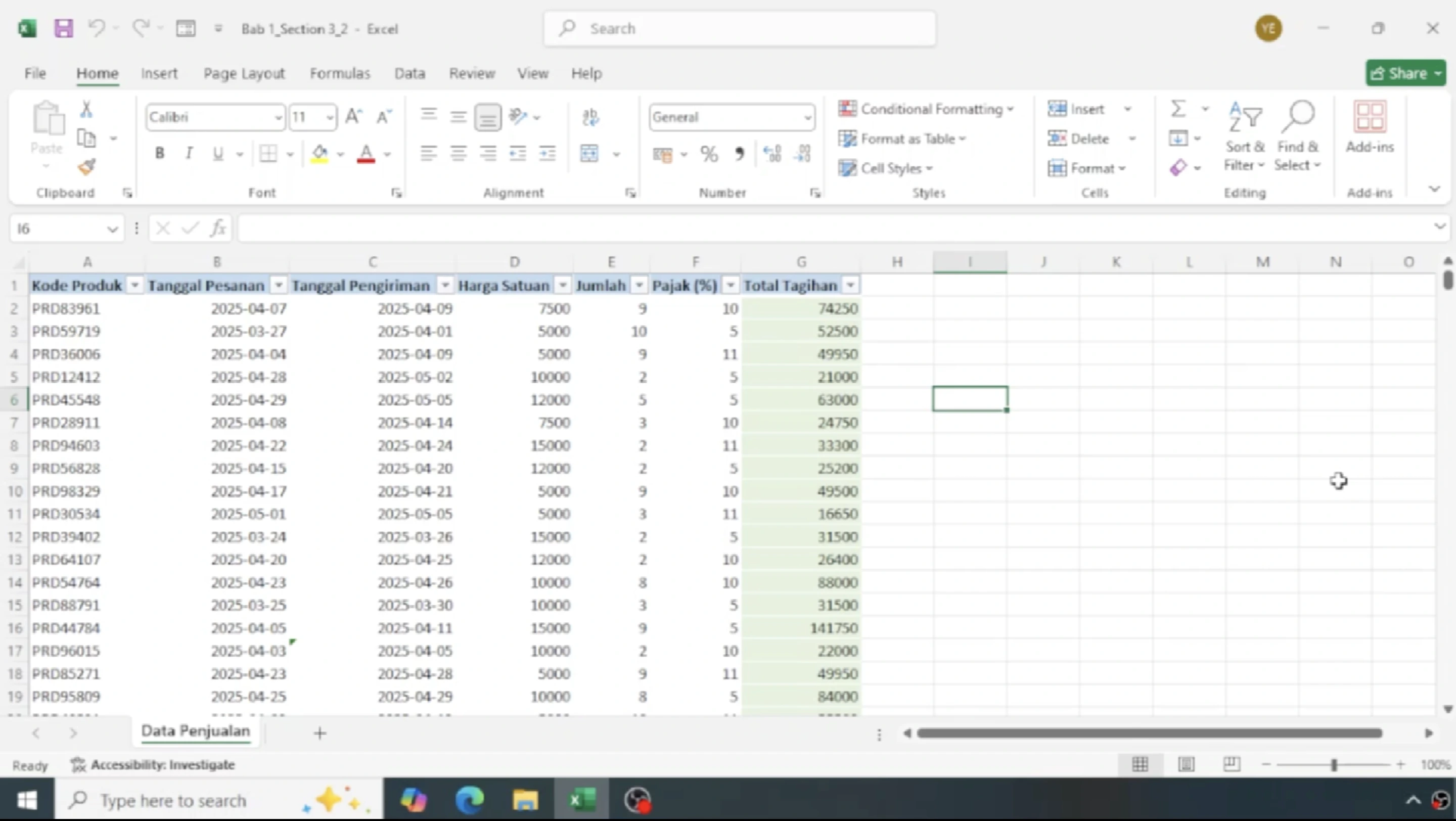Image resolution: width=1456 pixels, height=821 pixels.
Task: Expand the font size dropdown
Action: pyautogui.click(x=330, y=117)
